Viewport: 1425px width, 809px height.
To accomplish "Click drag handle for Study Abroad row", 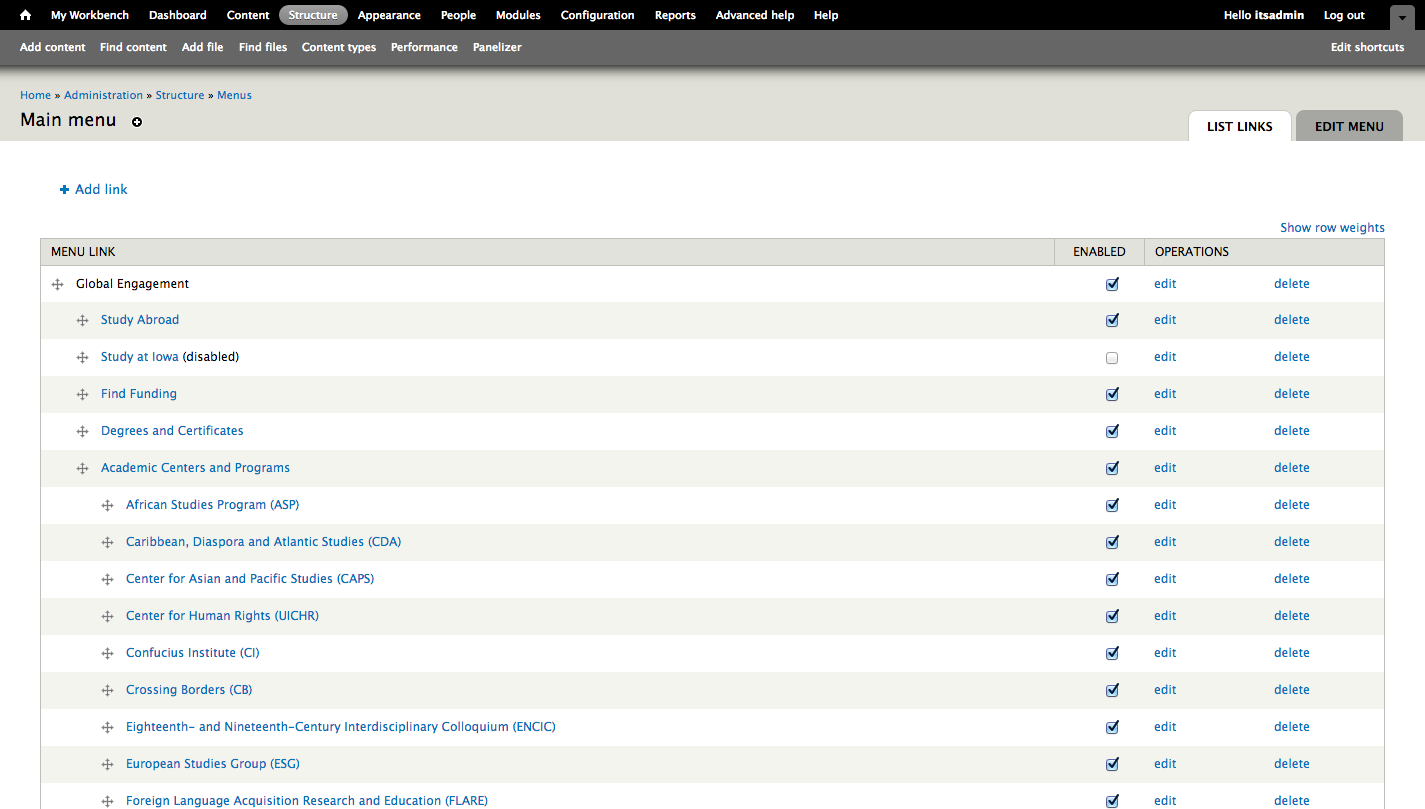I will pyautogui.click(x=82, y=321).
